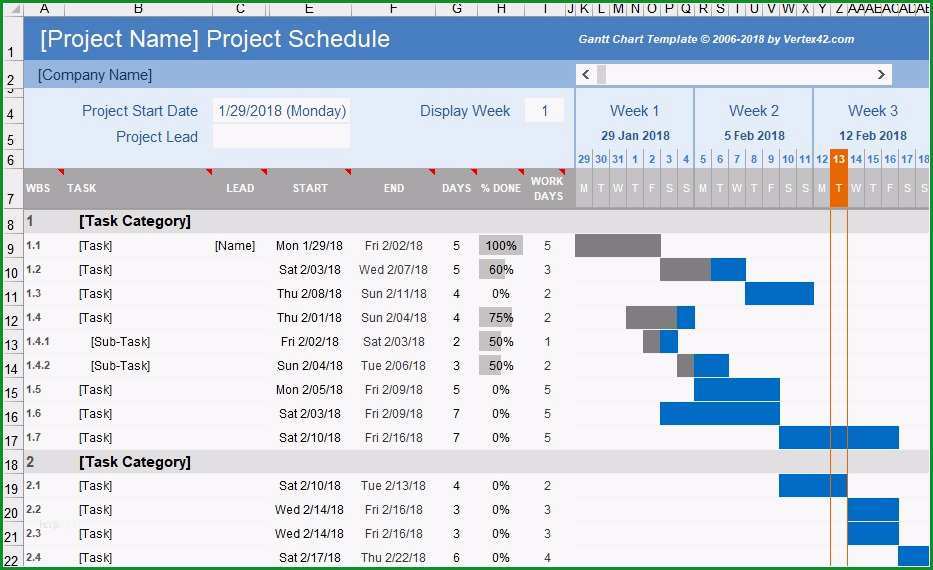Click the Gantt bar for task 1.6
Screen dimensions: 933x570
(x=720, y=414)
